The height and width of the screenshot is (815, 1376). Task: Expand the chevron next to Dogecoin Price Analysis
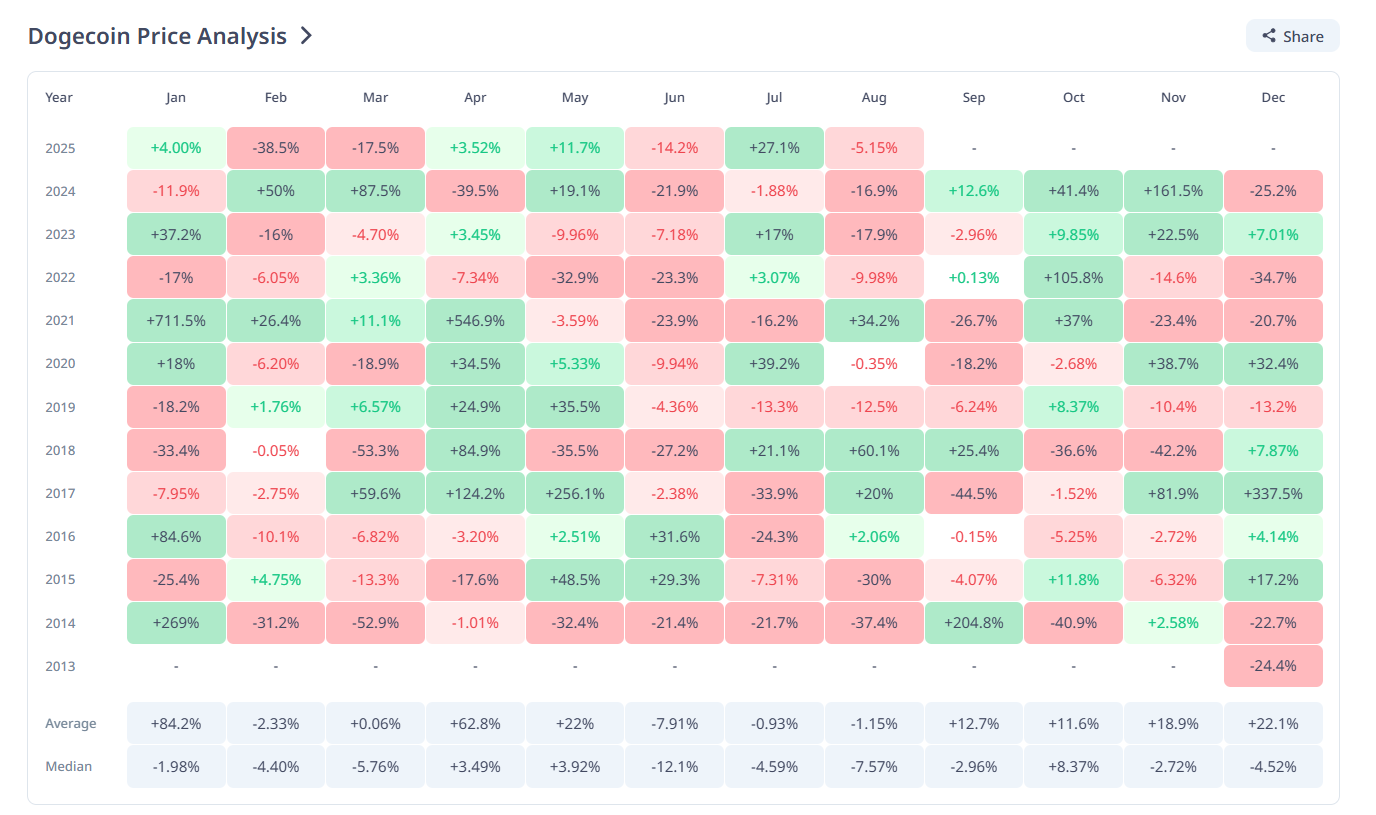[307, 36]
